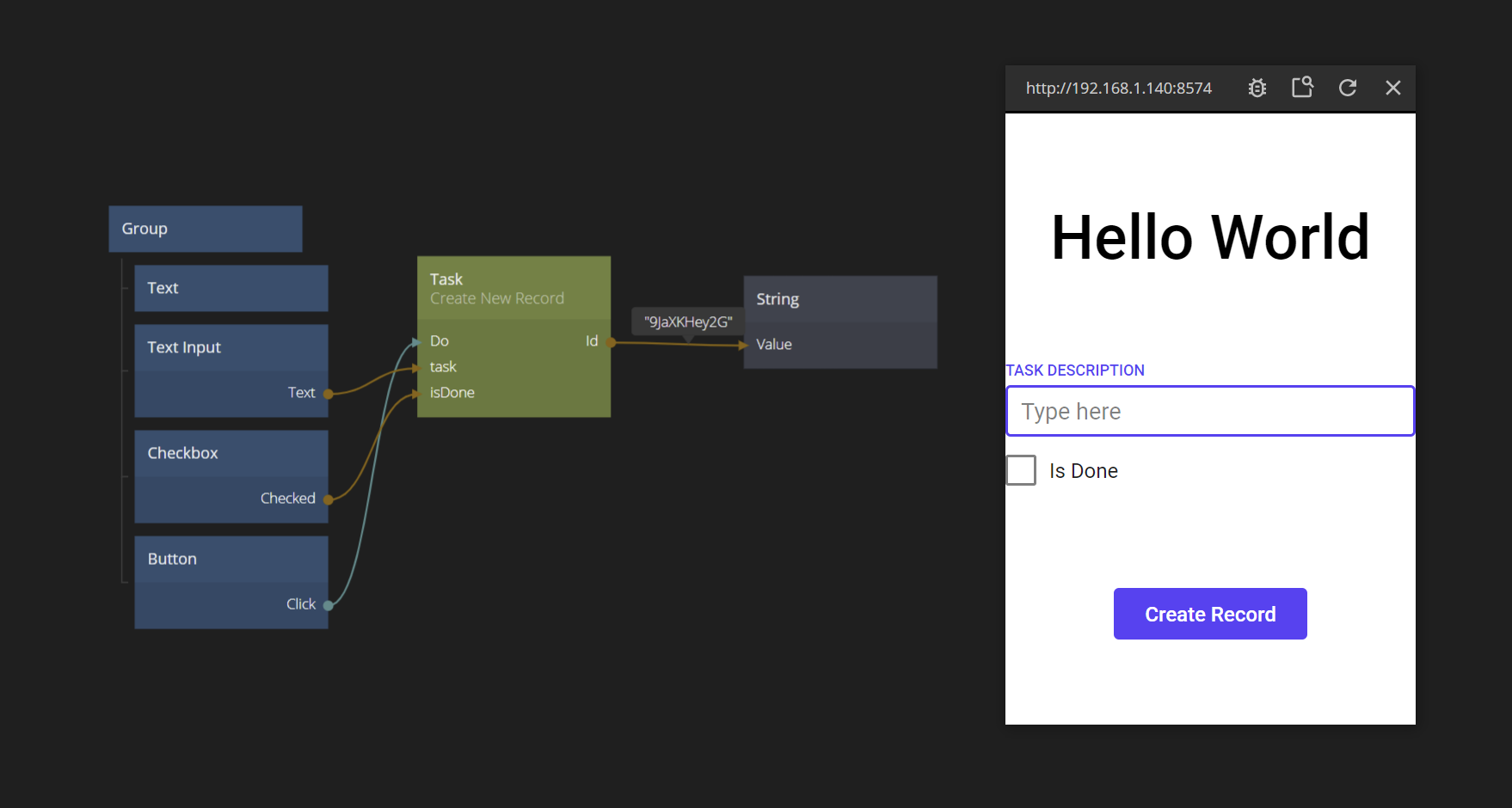The width and height of the screenshot is (1512, 808).
Task: Select the Text node under Group
Action: [230, 288]
